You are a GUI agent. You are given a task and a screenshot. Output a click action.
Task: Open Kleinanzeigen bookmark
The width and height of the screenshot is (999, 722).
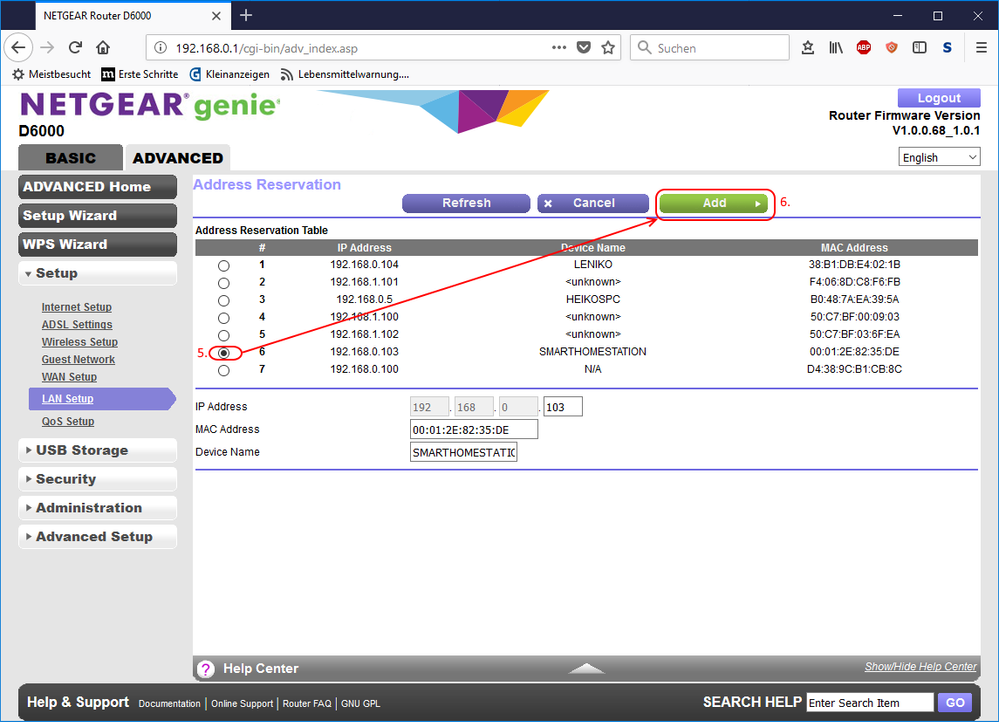pos(229,74)
